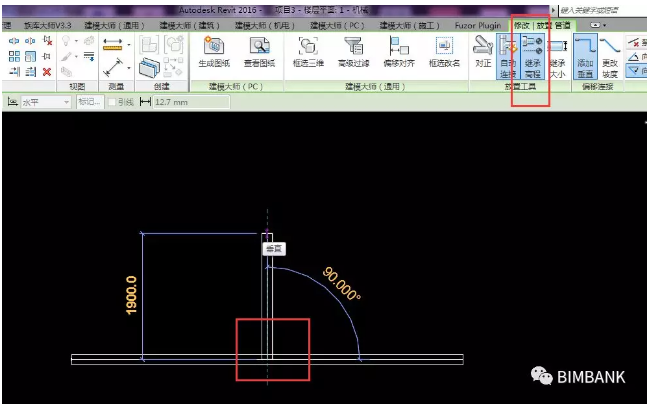Click the leader length arrow icon

click(x=145, y=102)
